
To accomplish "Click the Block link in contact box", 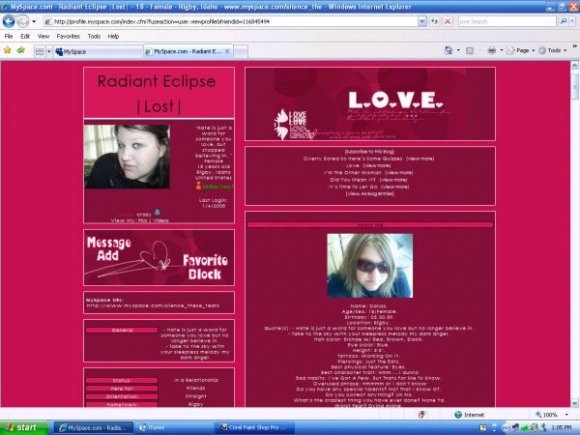I will click(x=205, y=274).
